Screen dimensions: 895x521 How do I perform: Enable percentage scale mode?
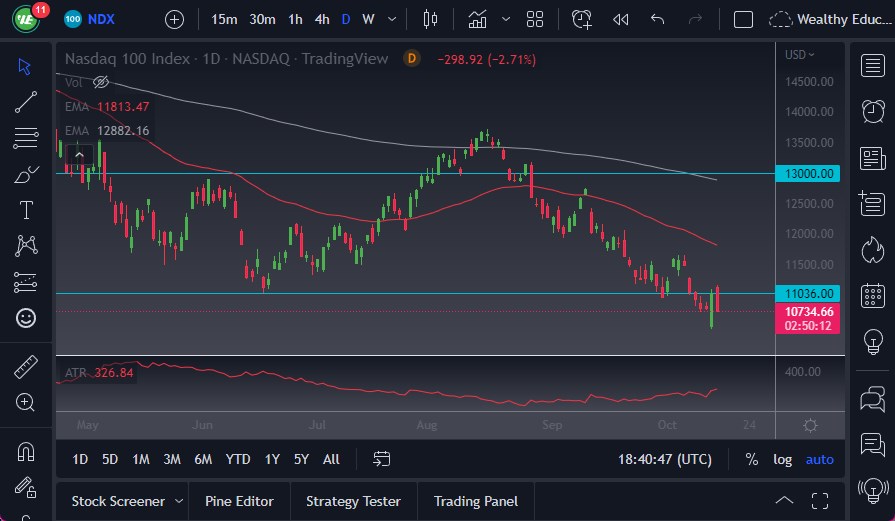[x=751, y=459]
